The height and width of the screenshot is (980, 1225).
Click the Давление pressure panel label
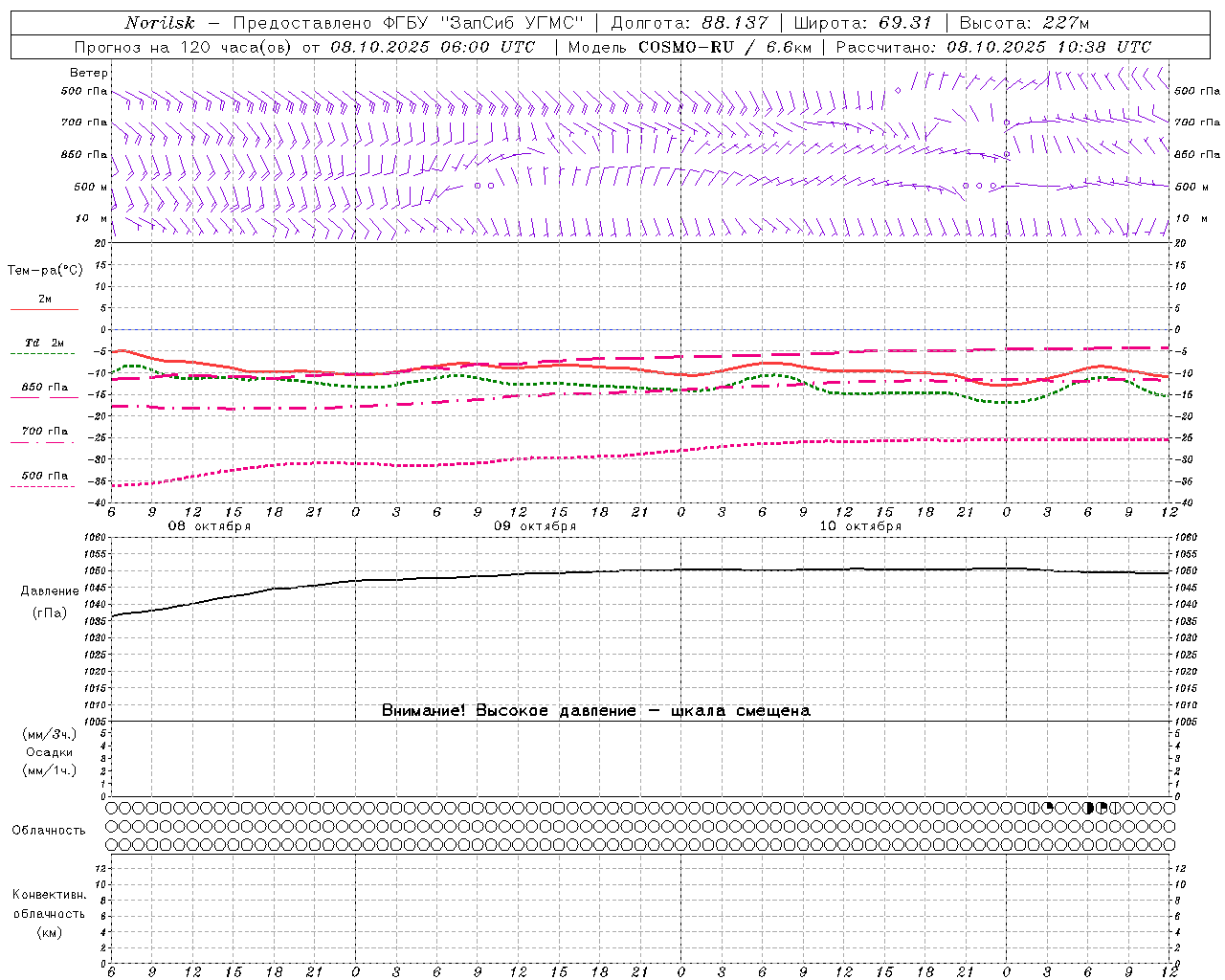pyautogui.click(x=50, y=591)
